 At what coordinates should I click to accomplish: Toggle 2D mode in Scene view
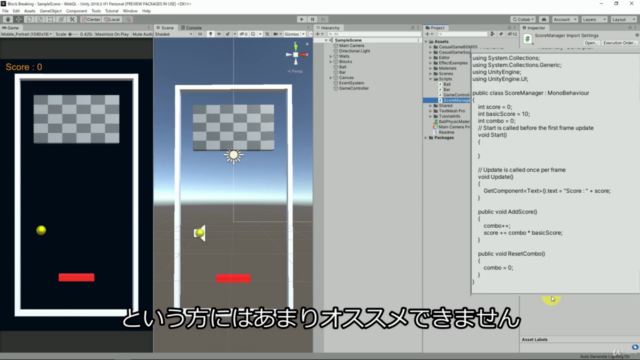pos(200,34)
